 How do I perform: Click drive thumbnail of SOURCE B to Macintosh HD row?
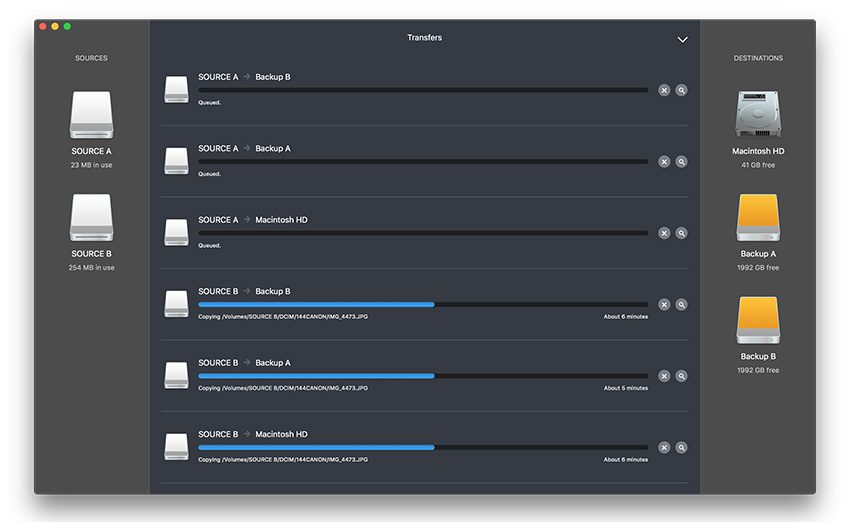click(x=176, y=447)
